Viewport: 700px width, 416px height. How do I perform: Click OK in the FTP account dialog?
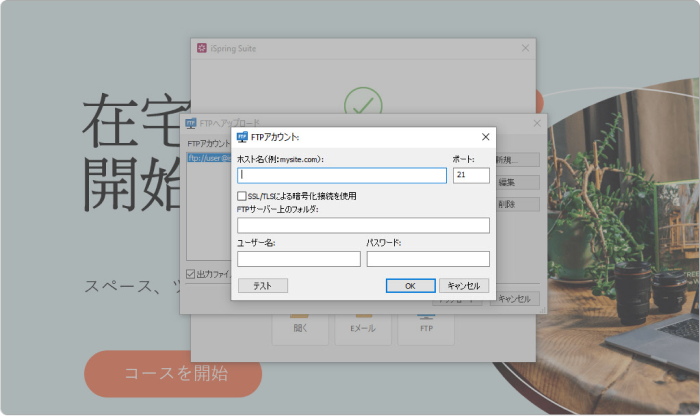tap(410, 286)
